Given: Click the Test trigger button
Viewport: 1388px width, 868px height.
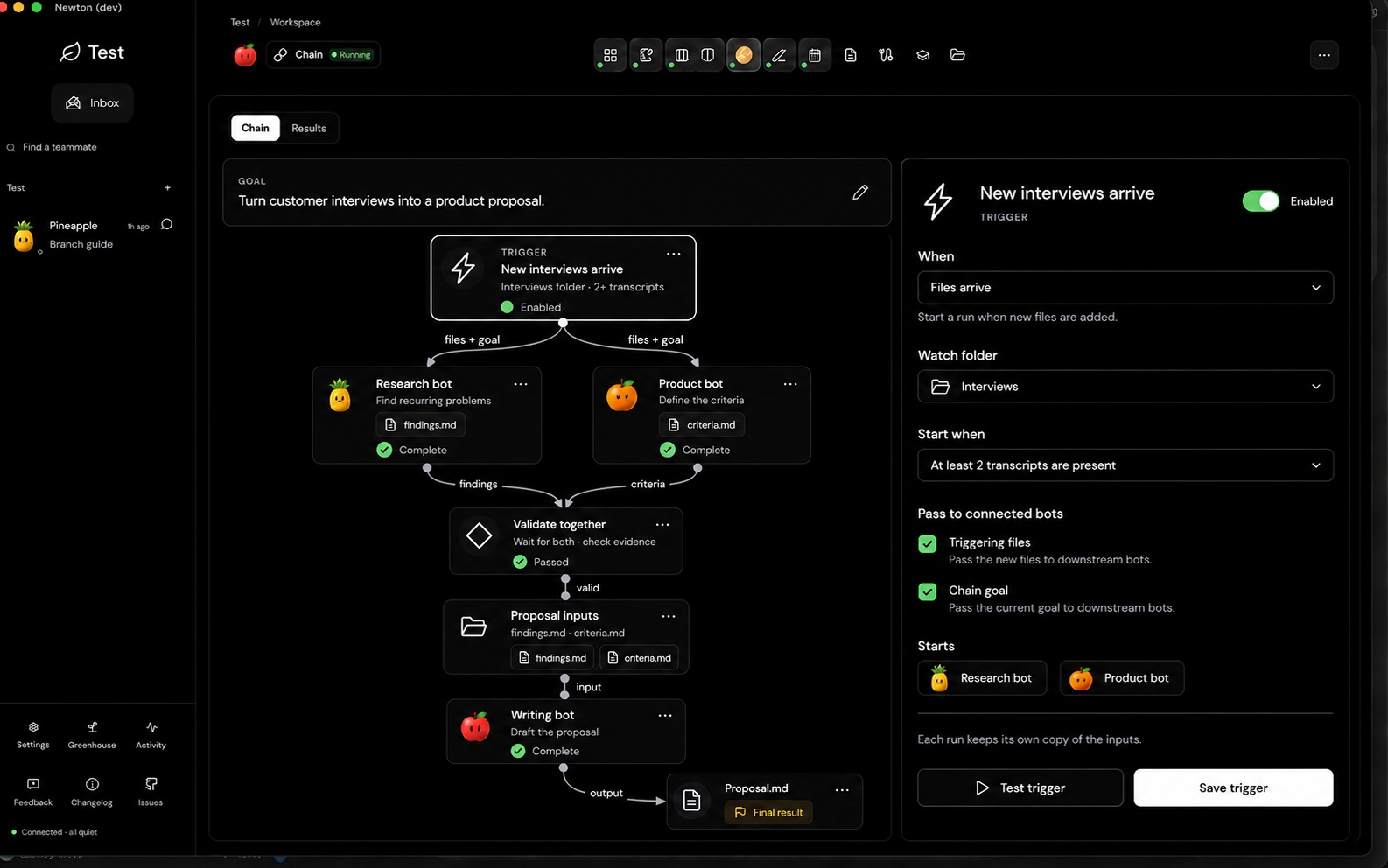Looking at the screenshot, I should (x=1020, y=787).
